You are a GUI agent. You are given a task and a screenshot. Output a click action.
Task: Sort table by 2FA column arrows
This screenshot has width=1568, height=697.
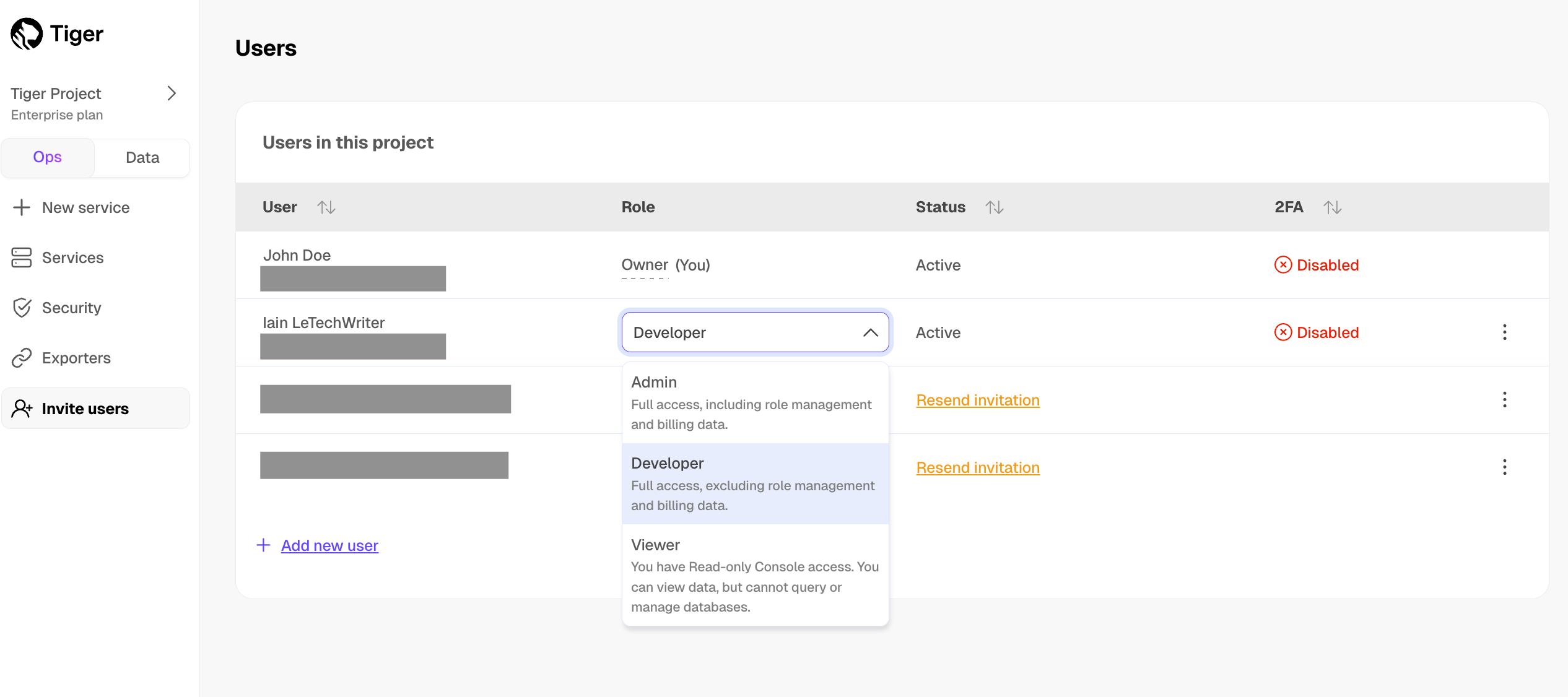(x=1333, y=207)
